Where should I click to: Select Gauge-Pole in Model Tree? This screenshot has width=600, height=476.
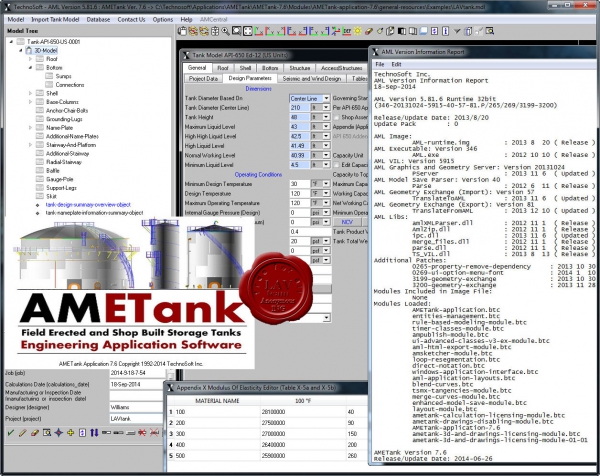[x=59, y=179]
